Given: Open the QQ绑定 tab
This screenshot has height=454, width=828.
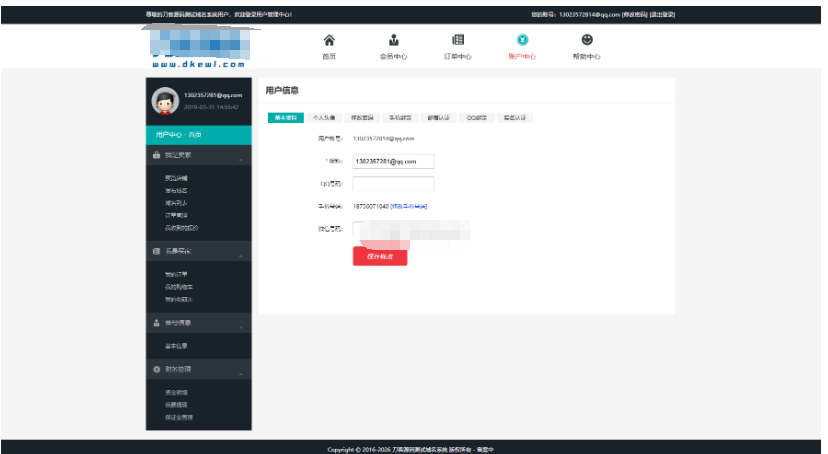Looking at the screenshot, I should 477,118.
